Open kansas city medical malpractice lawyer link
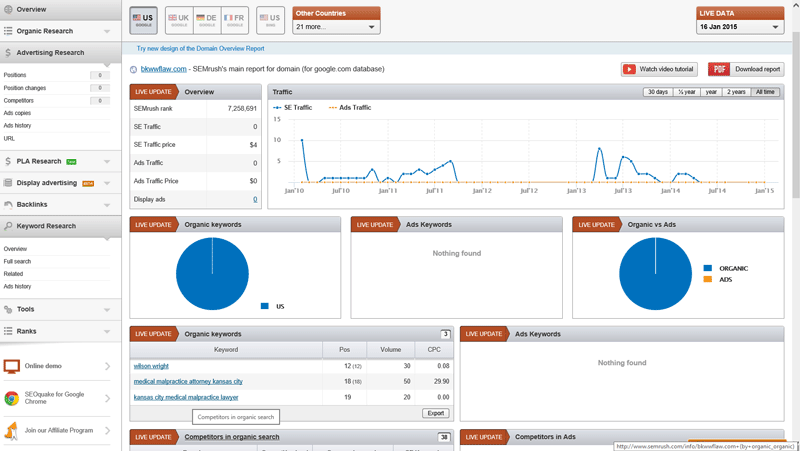Image resolution: width=800 pixels, height=451 pixels. (x=186, y=397)
